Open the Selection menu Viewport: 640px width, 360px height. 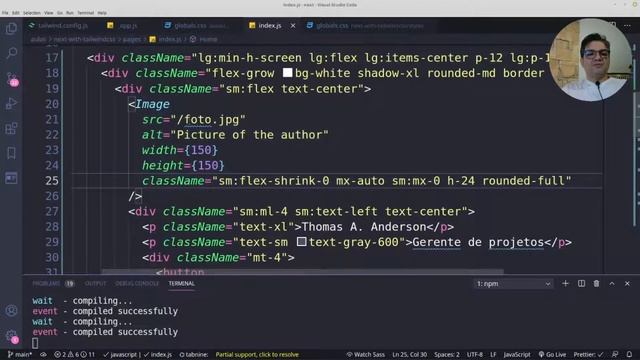(31, 13)
